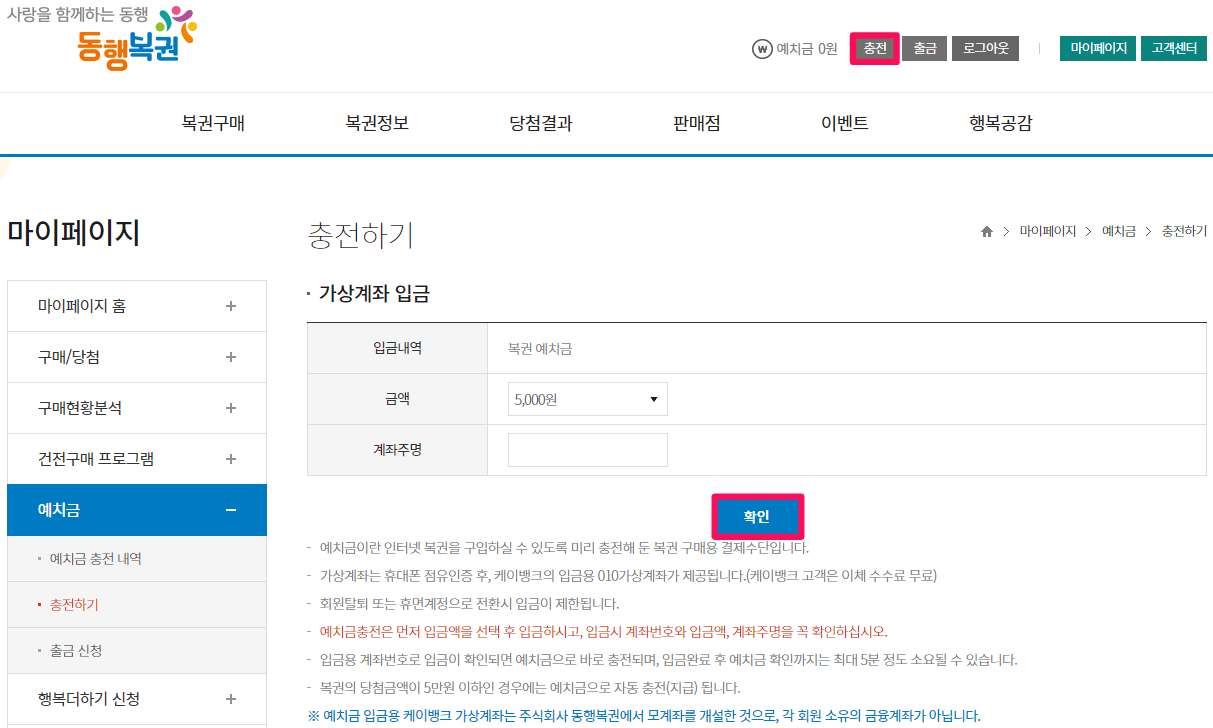
Task: Open the 이벤트 menu
Action: [845, 123]
